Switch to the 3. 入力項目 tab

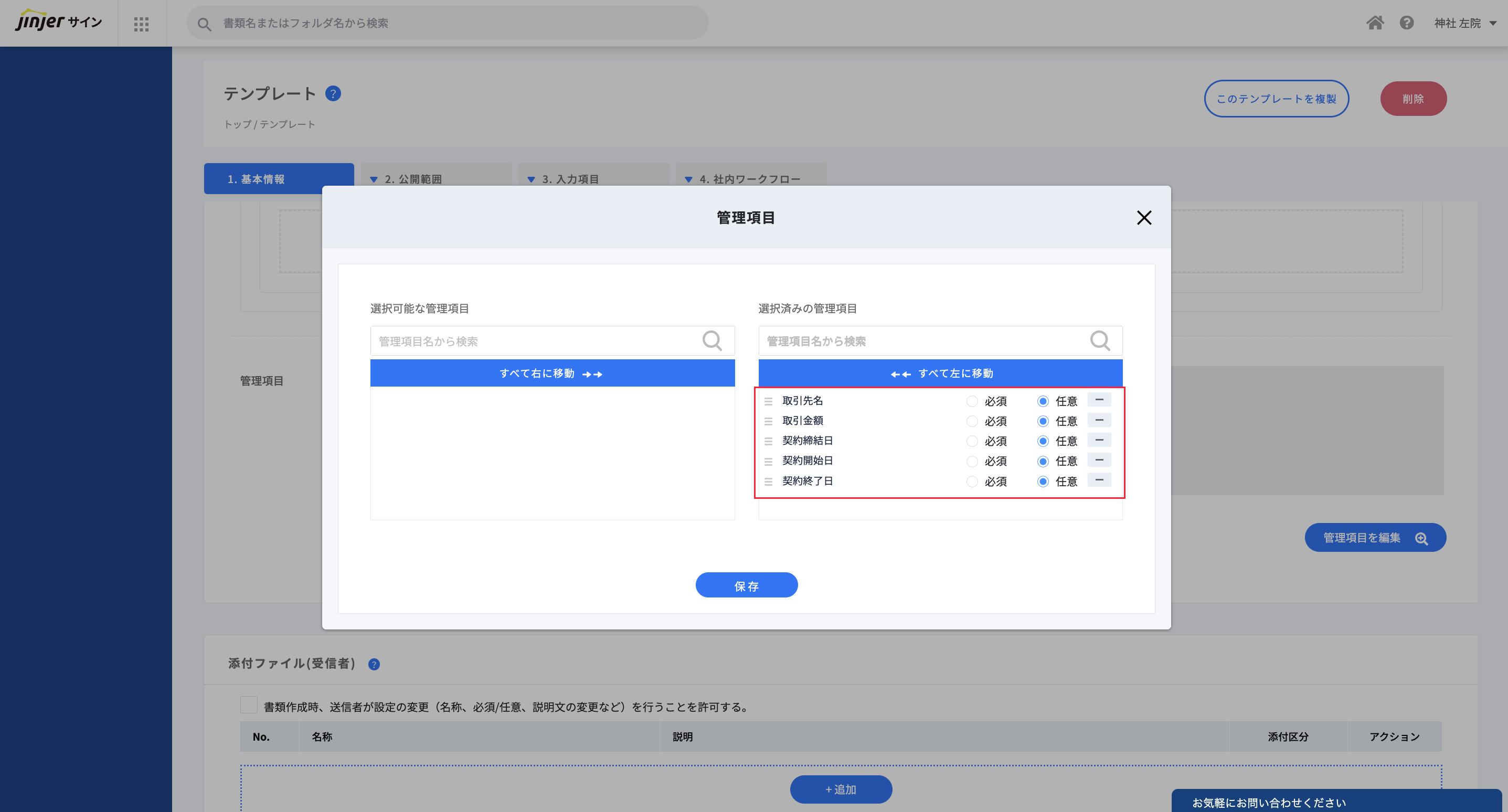(570, 179)
